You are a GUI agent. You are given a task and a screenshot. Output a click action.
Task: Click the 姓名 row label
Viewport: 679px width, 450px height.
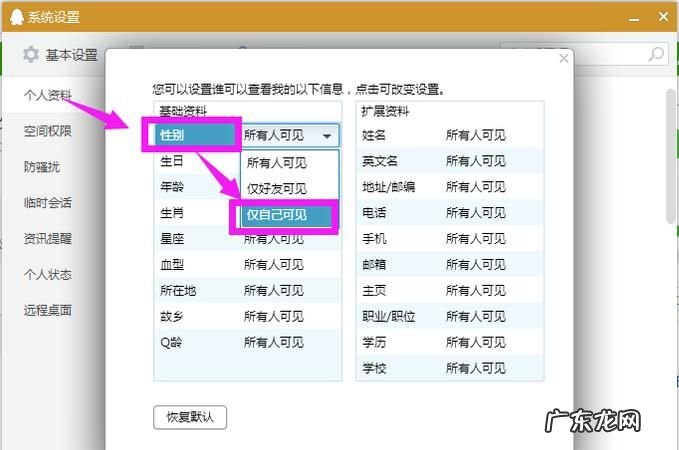pyautogui.click(x=374, y=135)
